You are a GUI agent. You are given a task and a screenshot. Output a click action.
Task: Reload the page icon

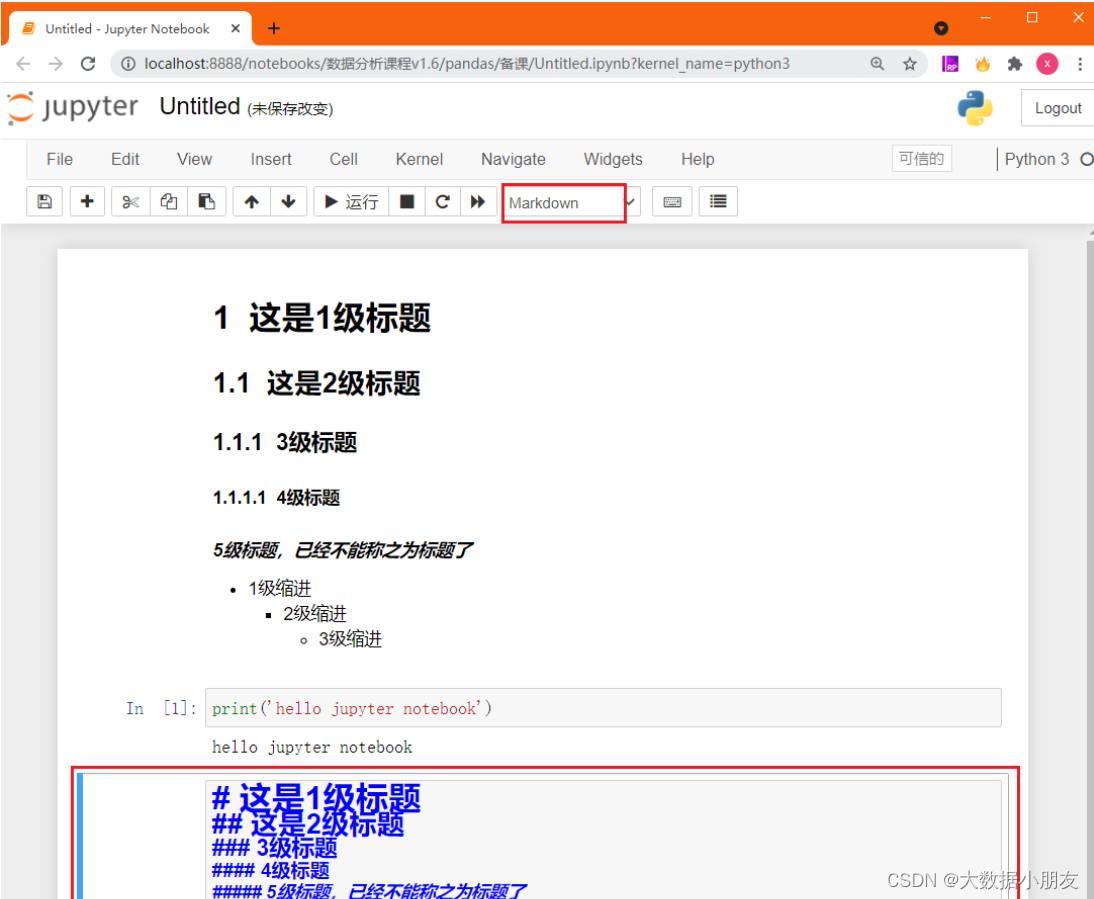pos(88,64)
